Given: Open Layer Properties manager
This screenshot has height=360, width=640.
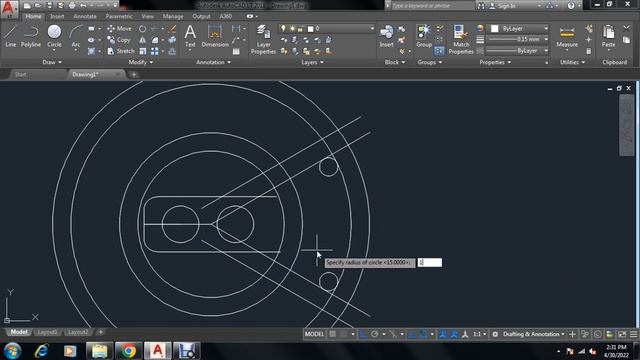Looking at the screenshot, I should 263,39.
